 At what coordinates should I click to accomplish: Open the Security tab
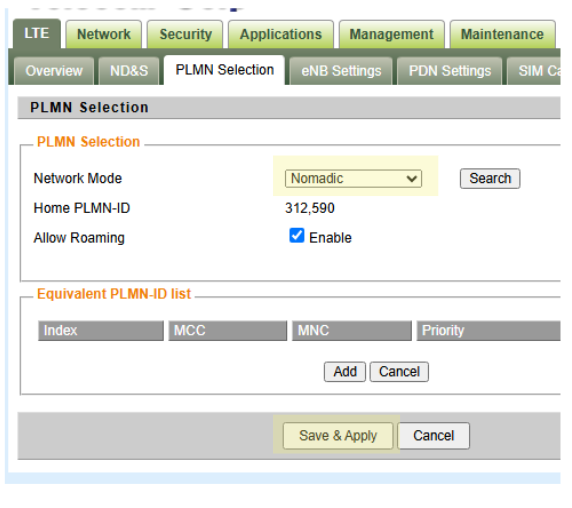(185, 34)
